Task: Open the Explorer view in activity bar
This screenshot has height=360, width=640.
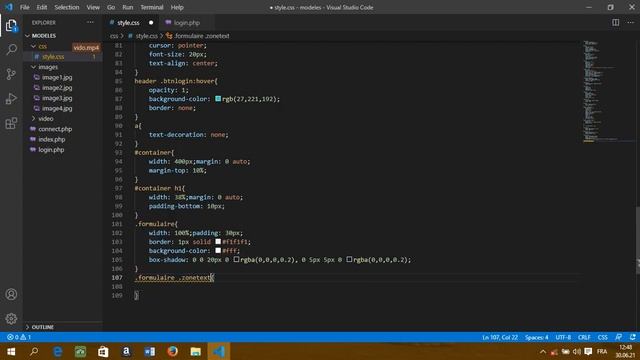Action: (11, 26)
